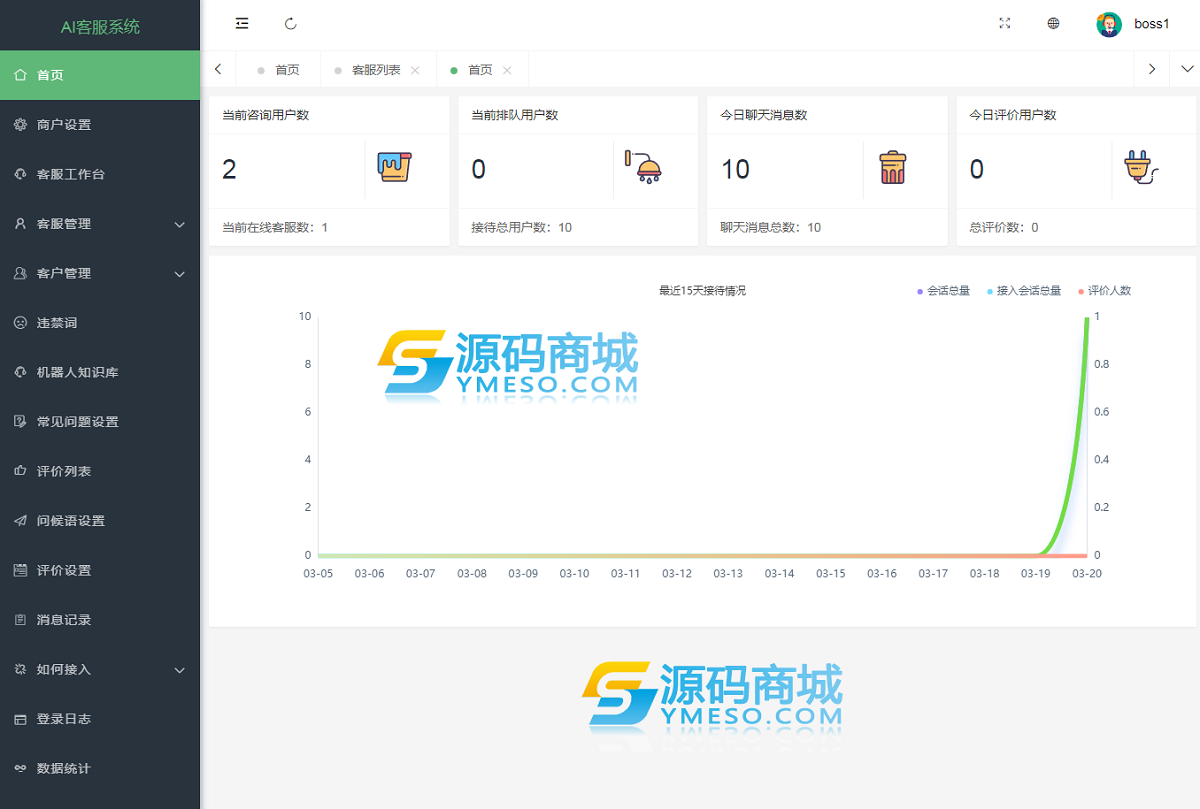Viewport: 1200px width, 809px height.
Task: Click the edit icon beside 常见问题设置
Action: click(20, 422)
